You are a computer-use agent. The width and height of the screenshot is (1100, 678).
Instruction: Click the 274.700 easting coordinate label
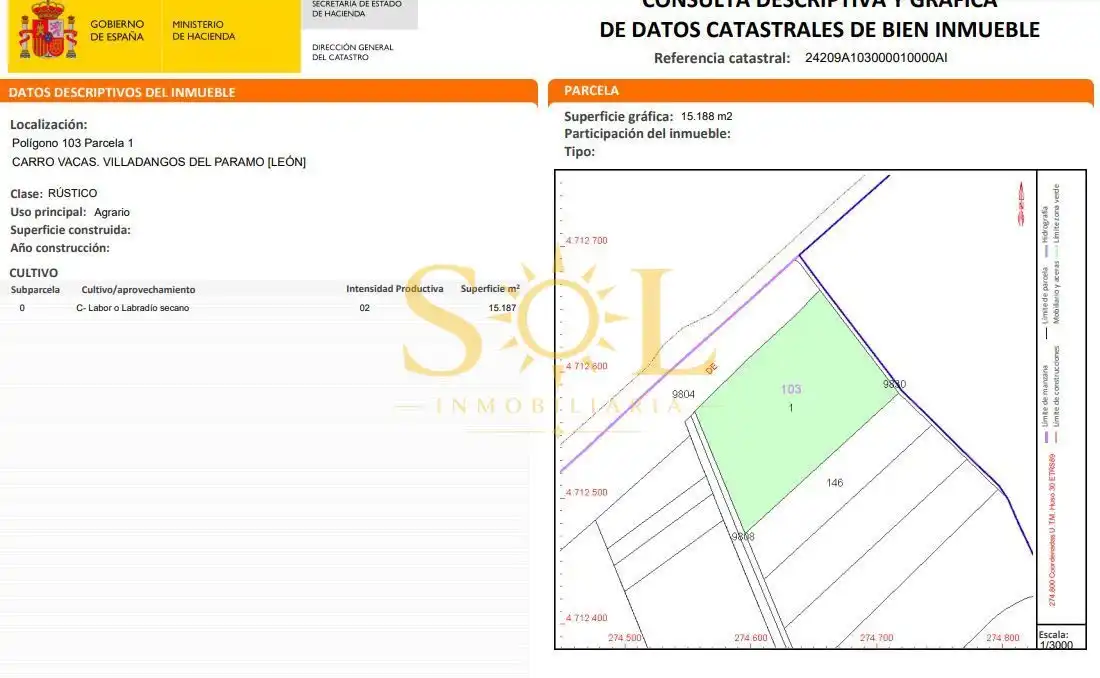point(876,638)
